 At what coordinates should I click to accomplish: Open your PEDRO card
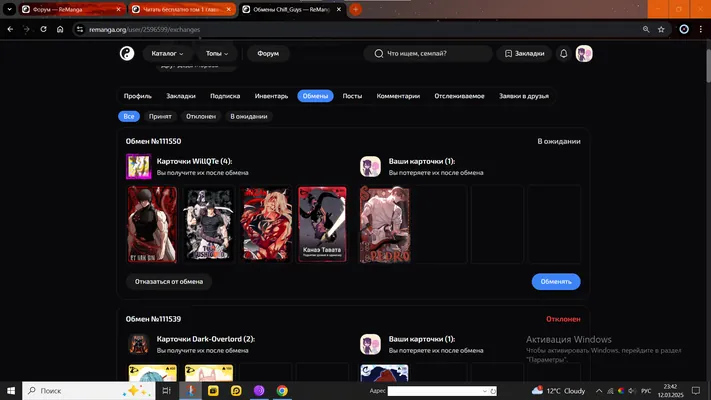coord(385,224)
